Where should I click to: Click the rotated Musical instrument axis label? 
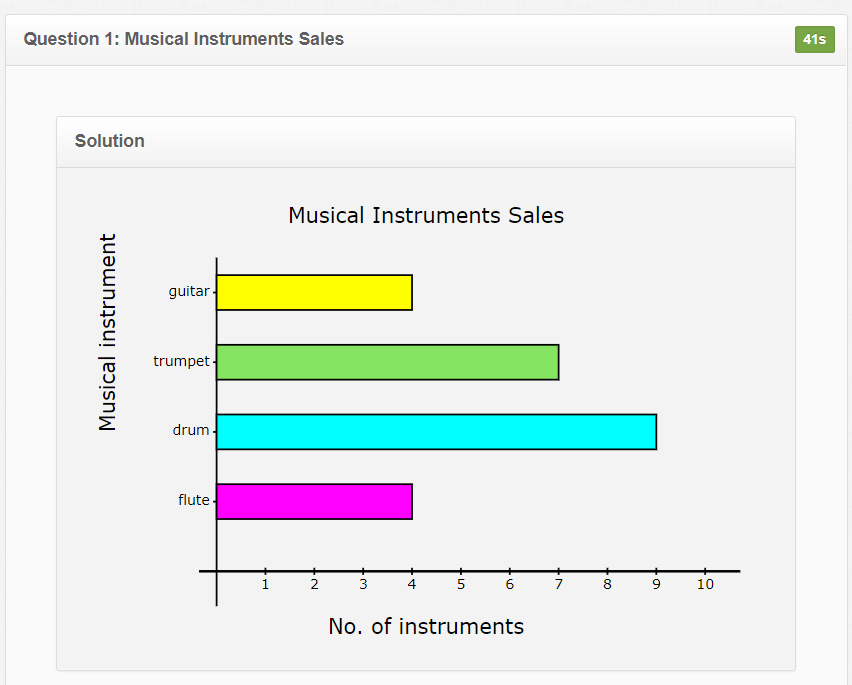point(108,332)
